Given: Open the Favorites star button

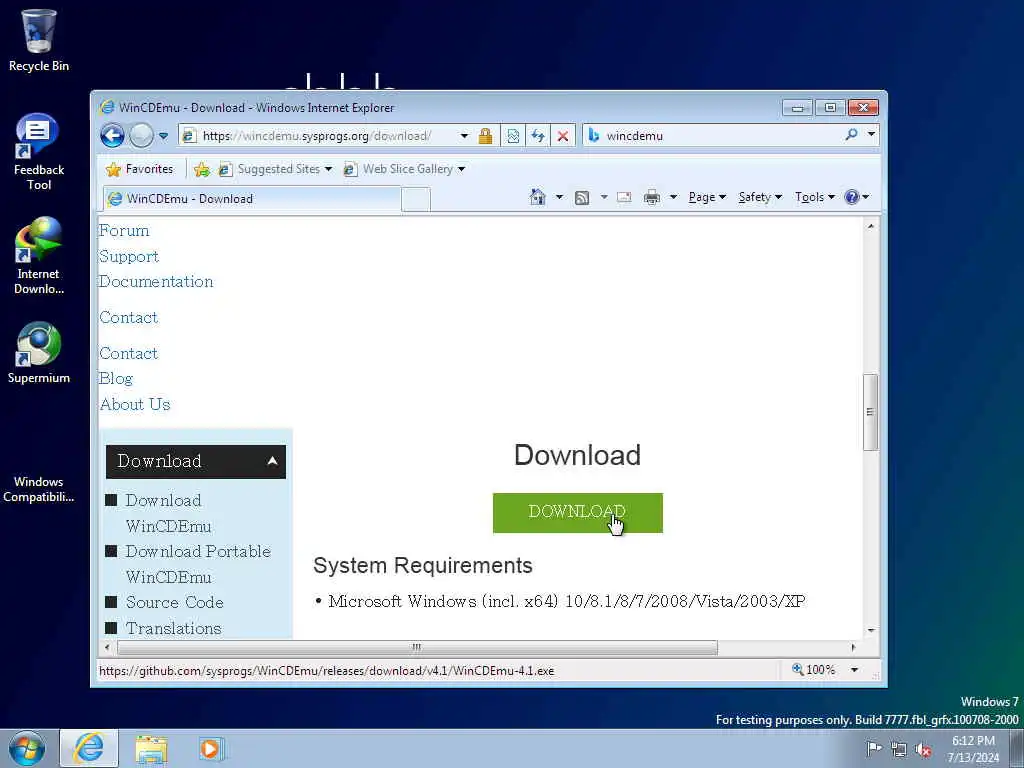Looking at the screenshot, I should click(140, 169).
